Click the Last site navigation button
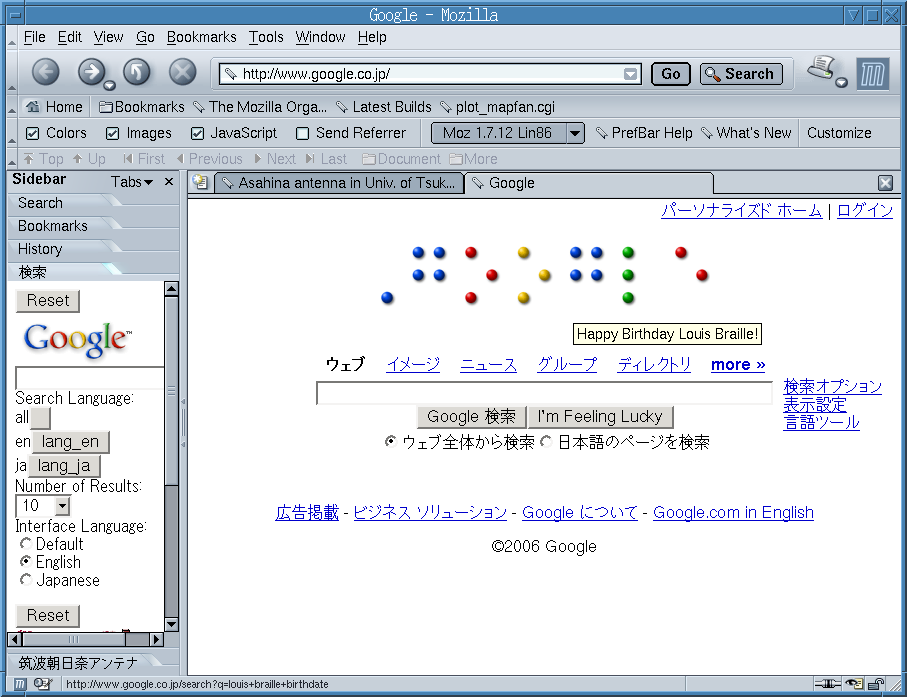The width and height of the screenshot is (907, 697). tap(327, 158)
